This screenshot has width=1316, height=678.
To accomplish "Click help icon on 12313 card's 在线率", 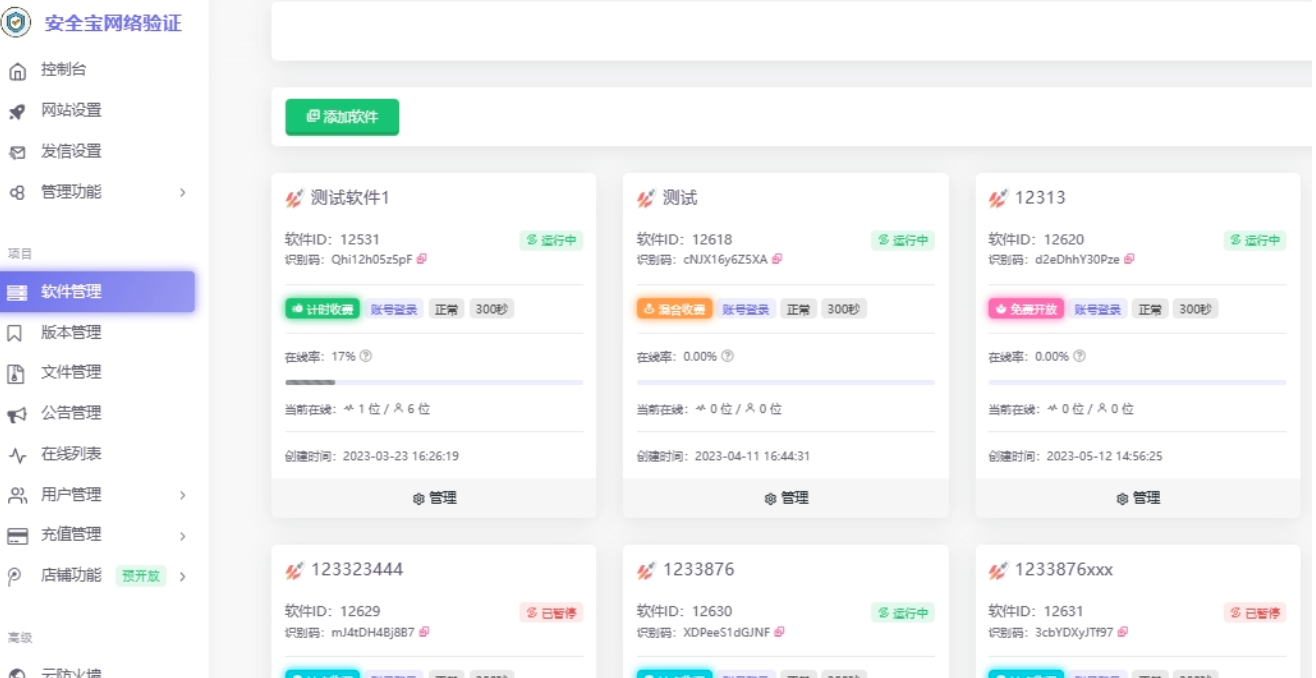I will tap(1079, 356).
